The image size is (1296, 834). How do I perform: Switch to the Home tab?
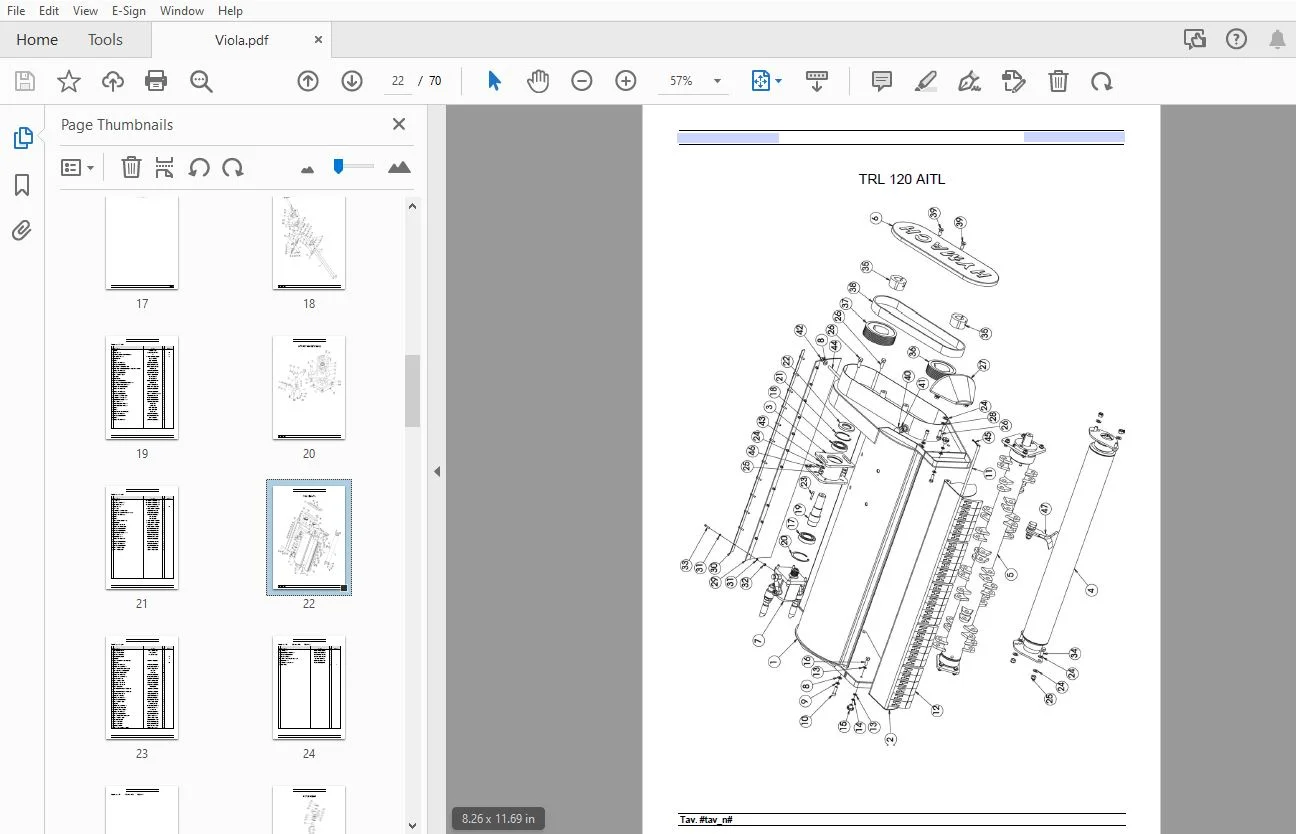pyautogui.click(x=37, y=40)
